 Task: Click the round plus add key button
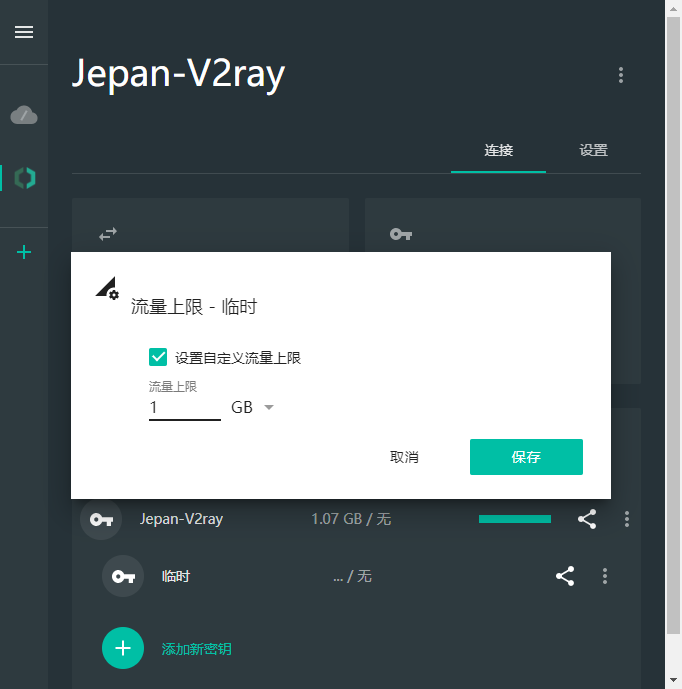click(x=123, y=648)
